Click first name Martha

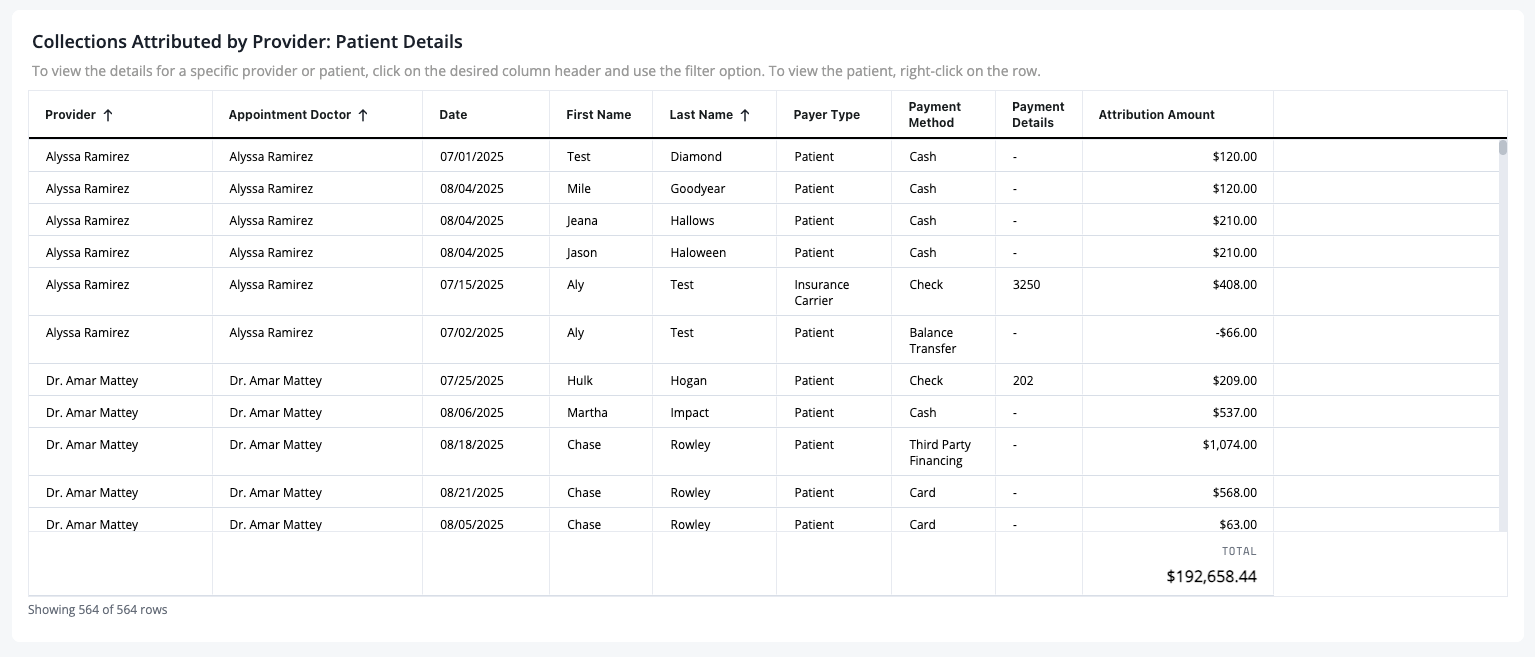click(587, 413)
